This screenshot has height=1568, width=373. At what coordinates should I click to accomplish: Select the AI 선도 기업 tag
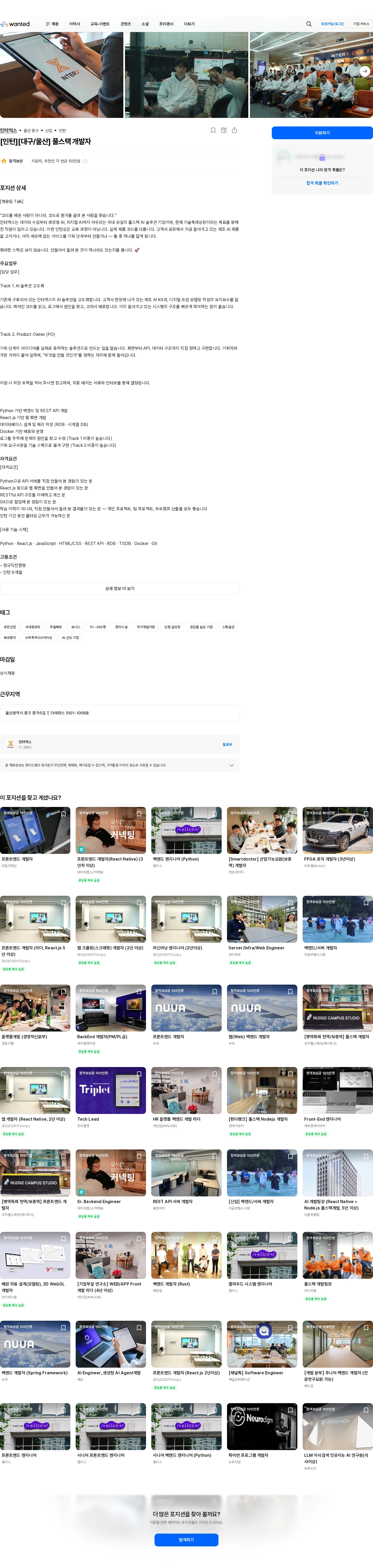click(70, 638)
